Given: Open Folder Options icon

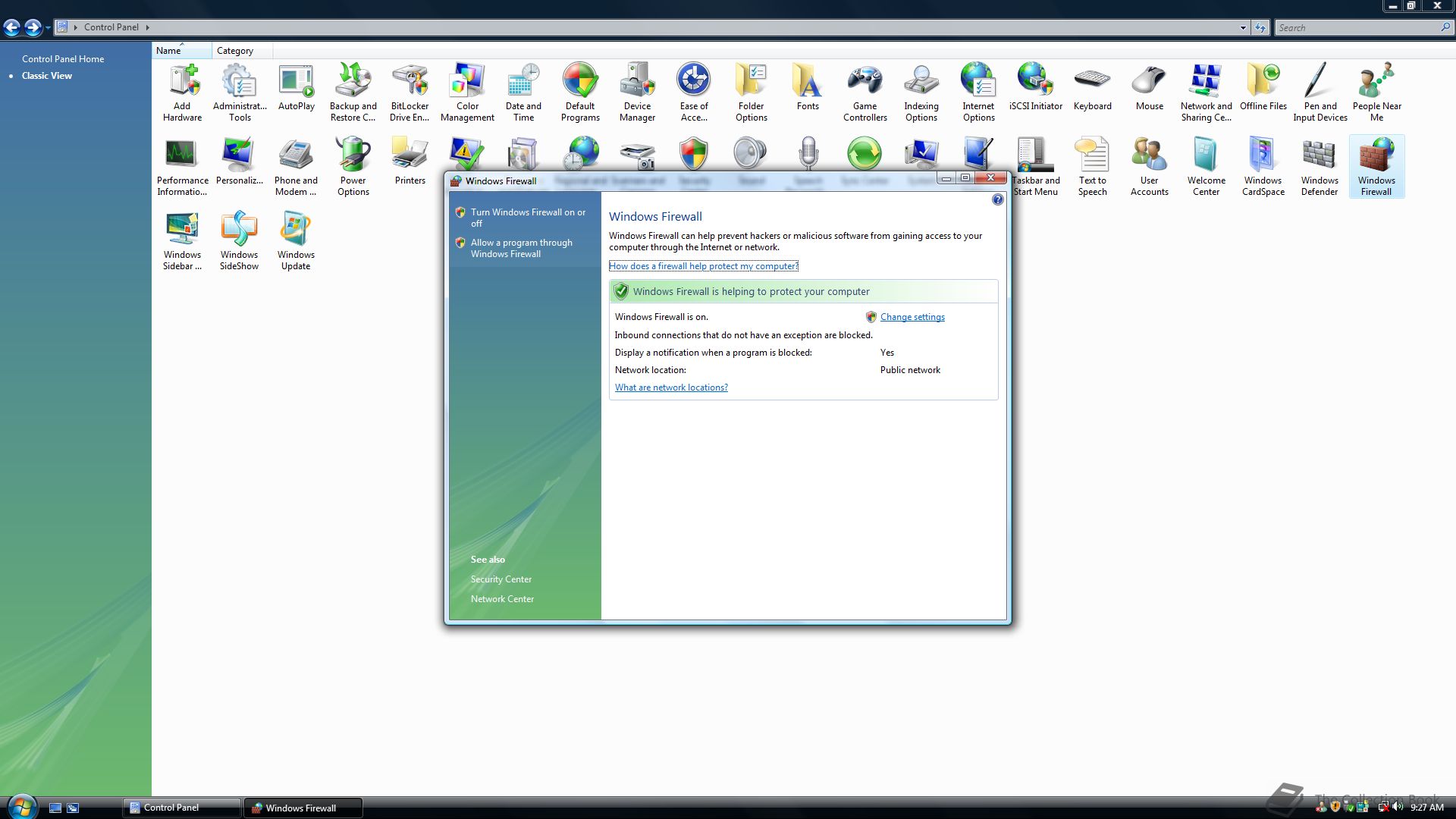Looking at the screenshot, I should [751, 92].
